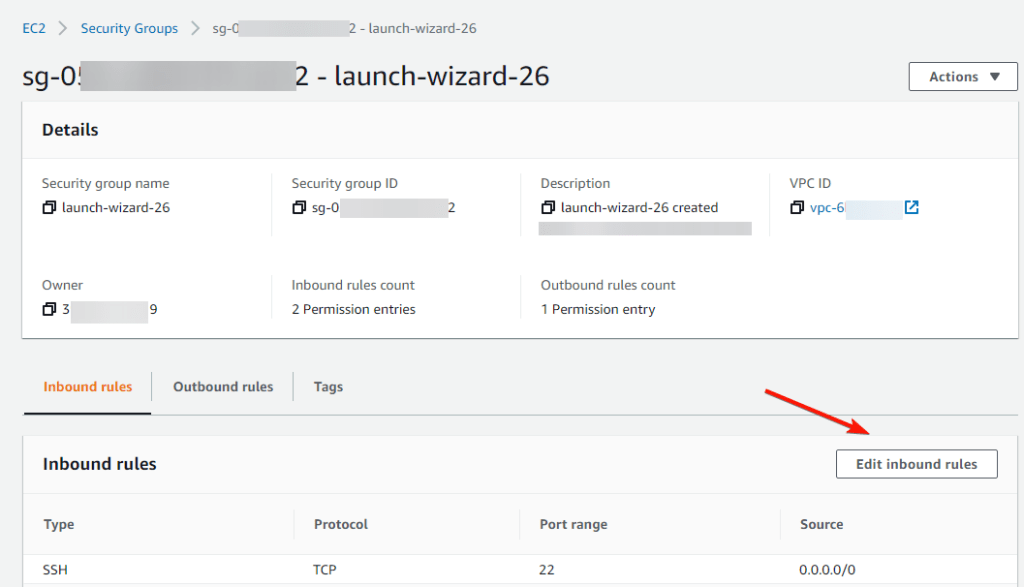1024x587 pixels.
Task: Sort by the Protocol column header
Action: [x=341, y=524]
